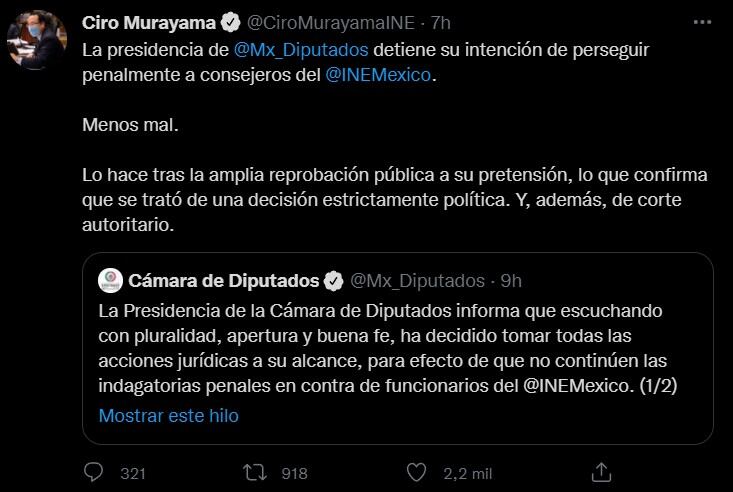Click the 7h timestamp of the tweet
This screenshot has width=733, height=492.
point(441,22)
